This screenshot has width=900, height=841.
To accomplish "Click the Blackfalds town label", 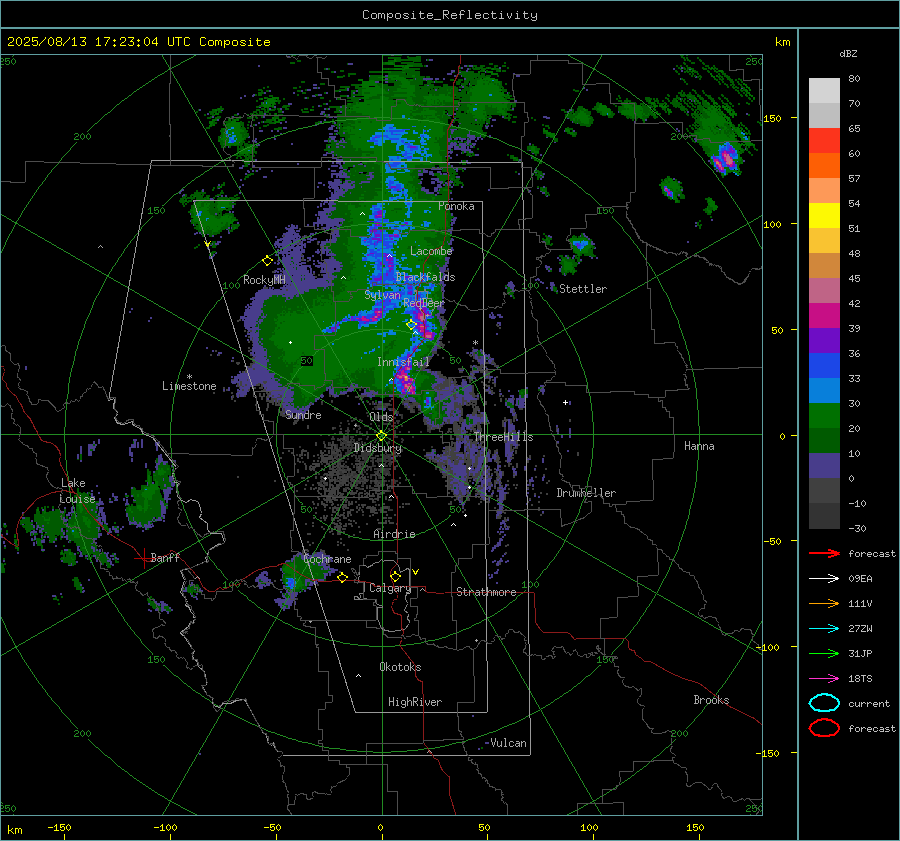I will (425, 277).
